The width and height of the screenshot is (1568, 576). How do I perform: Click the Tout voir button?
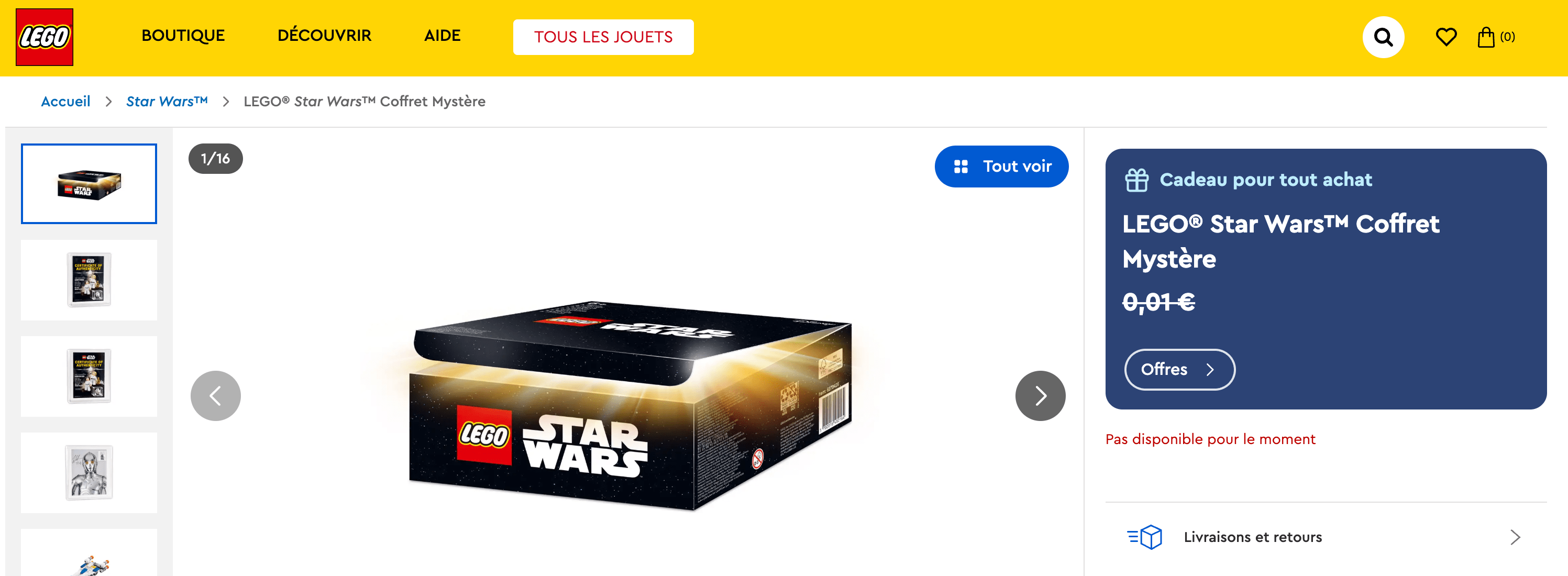point(1001,166)
